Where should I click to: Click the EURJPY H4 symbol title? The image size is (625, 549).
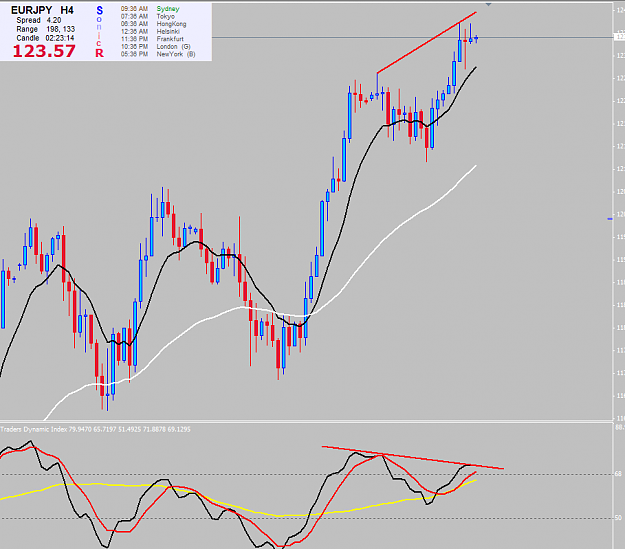coord(42,10)
